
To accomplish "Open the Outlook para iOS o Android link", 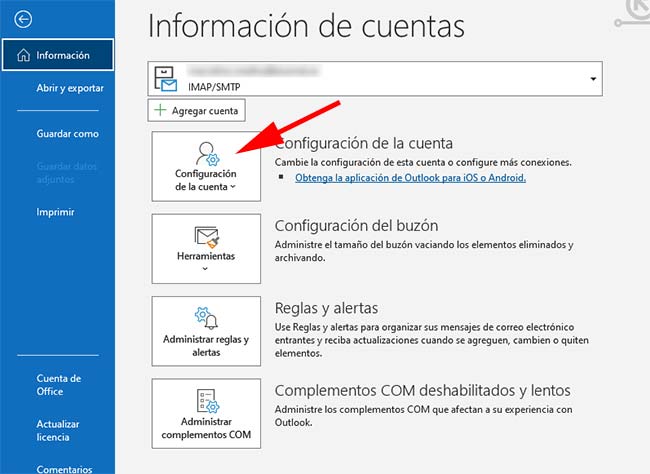I will pyautogui.click(x=410, y=178).
